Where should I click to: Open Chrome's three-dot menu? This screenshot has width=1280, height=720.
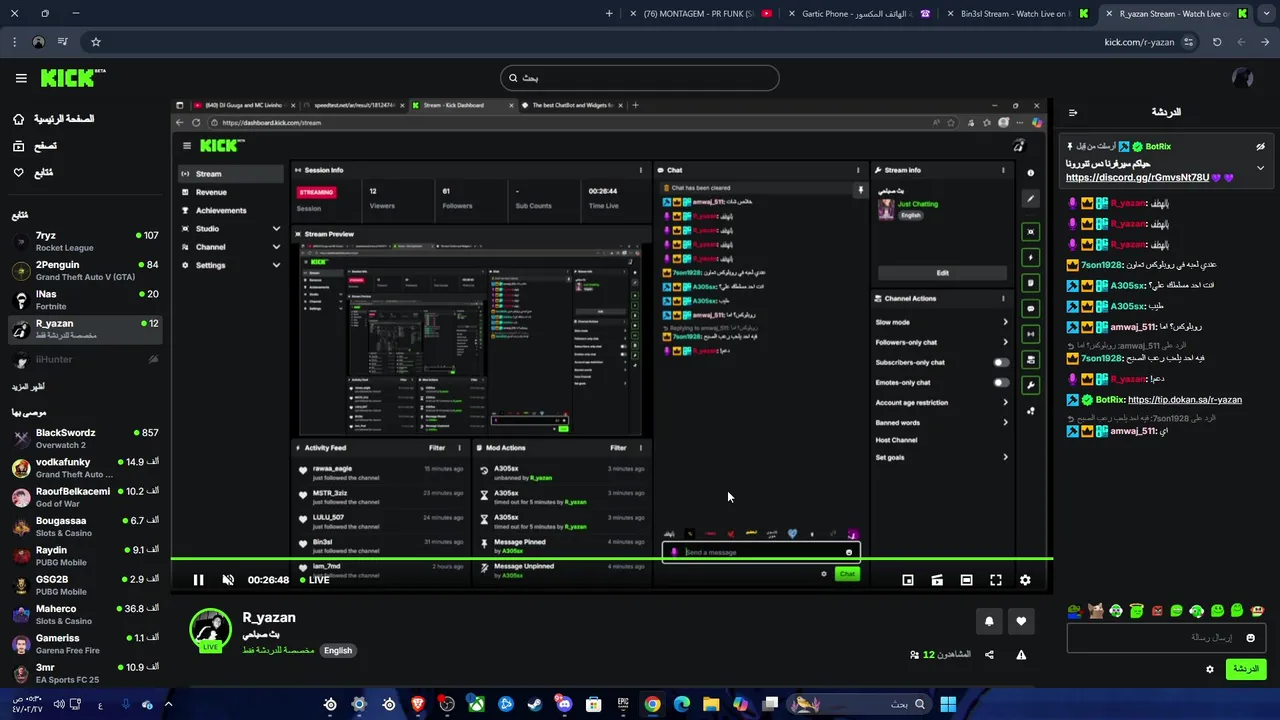[14, 42]
